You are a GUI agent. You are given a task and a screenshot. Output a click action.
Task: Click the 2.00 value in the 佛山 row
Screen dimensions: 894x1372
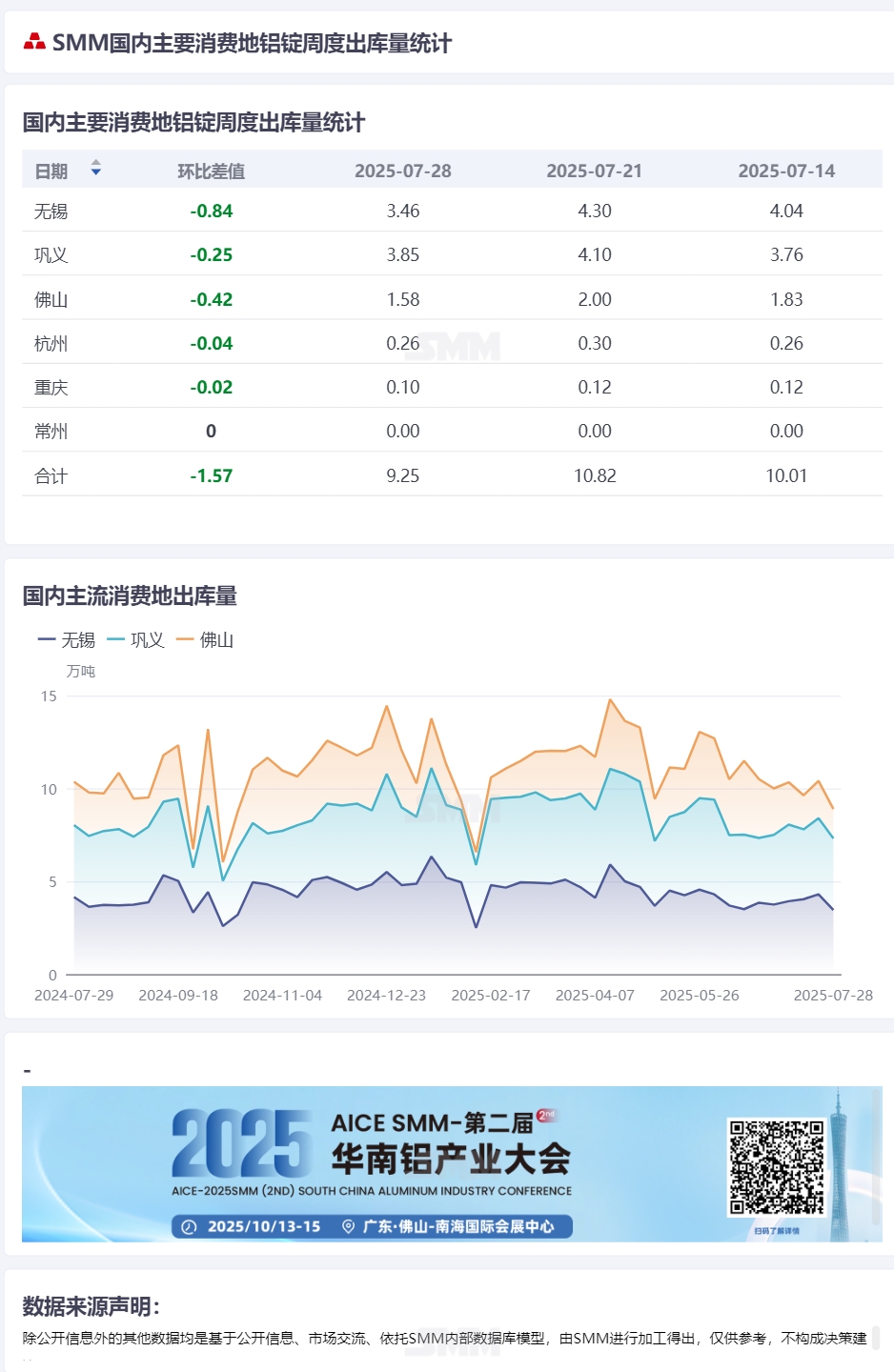[x=595, y=300]
